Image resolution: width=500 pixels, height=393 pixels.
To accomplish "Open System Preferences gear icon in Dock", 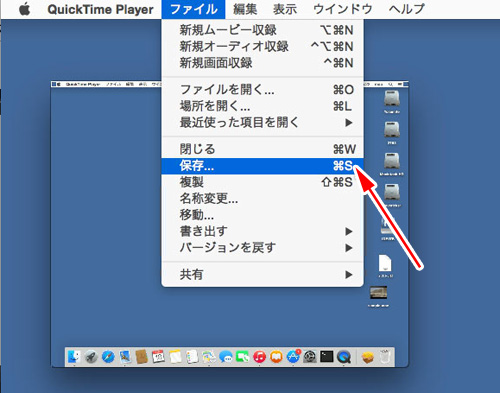I will 310,357.
